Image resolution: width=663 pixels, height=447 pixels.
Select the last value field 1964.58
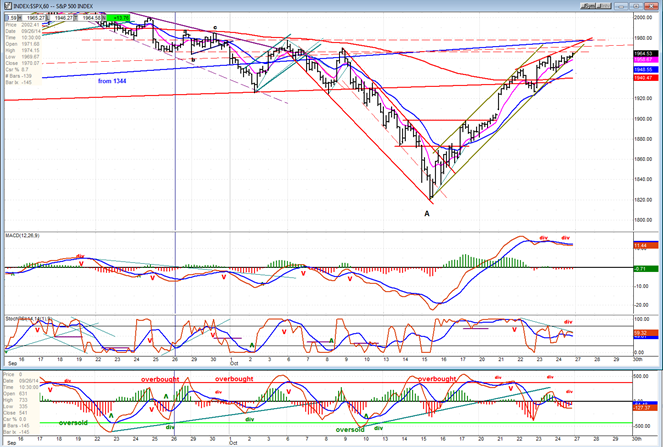[x=91, y=18]
